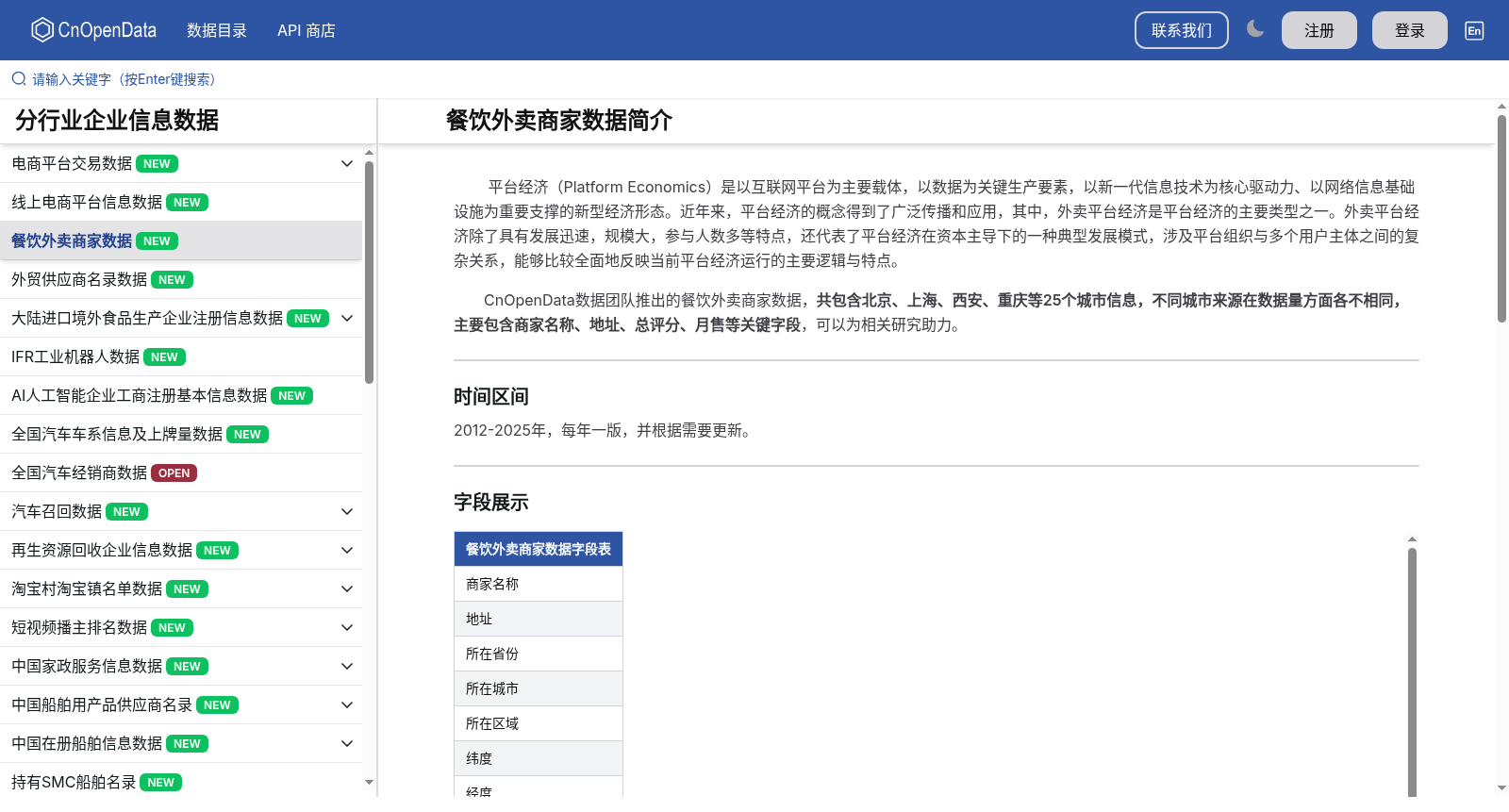
Task: Click main page scrollbar thumb
Action: (1501, 219)
